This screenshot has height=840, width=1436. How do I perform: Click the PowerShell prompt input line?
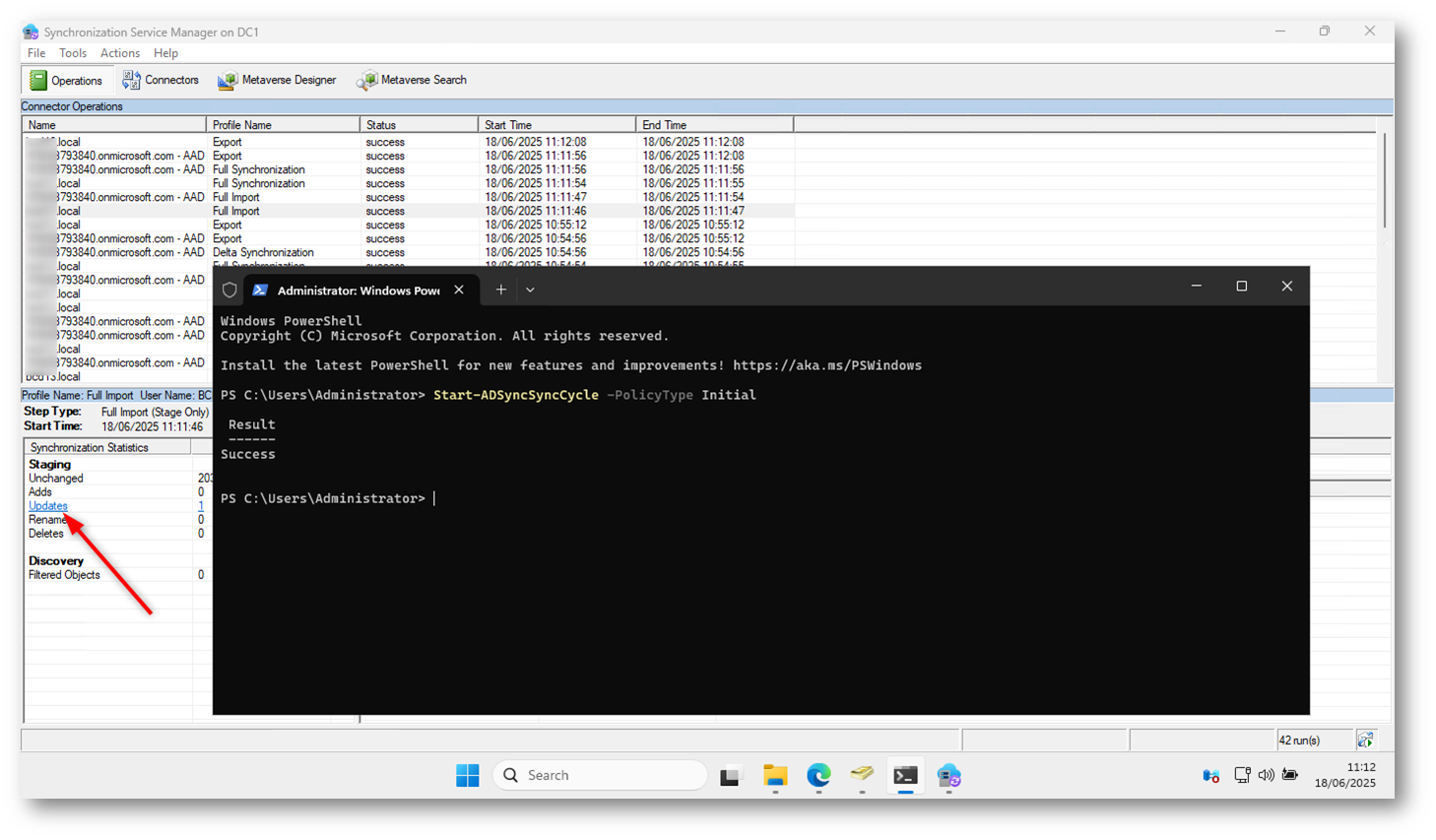(x=328, y=498)
